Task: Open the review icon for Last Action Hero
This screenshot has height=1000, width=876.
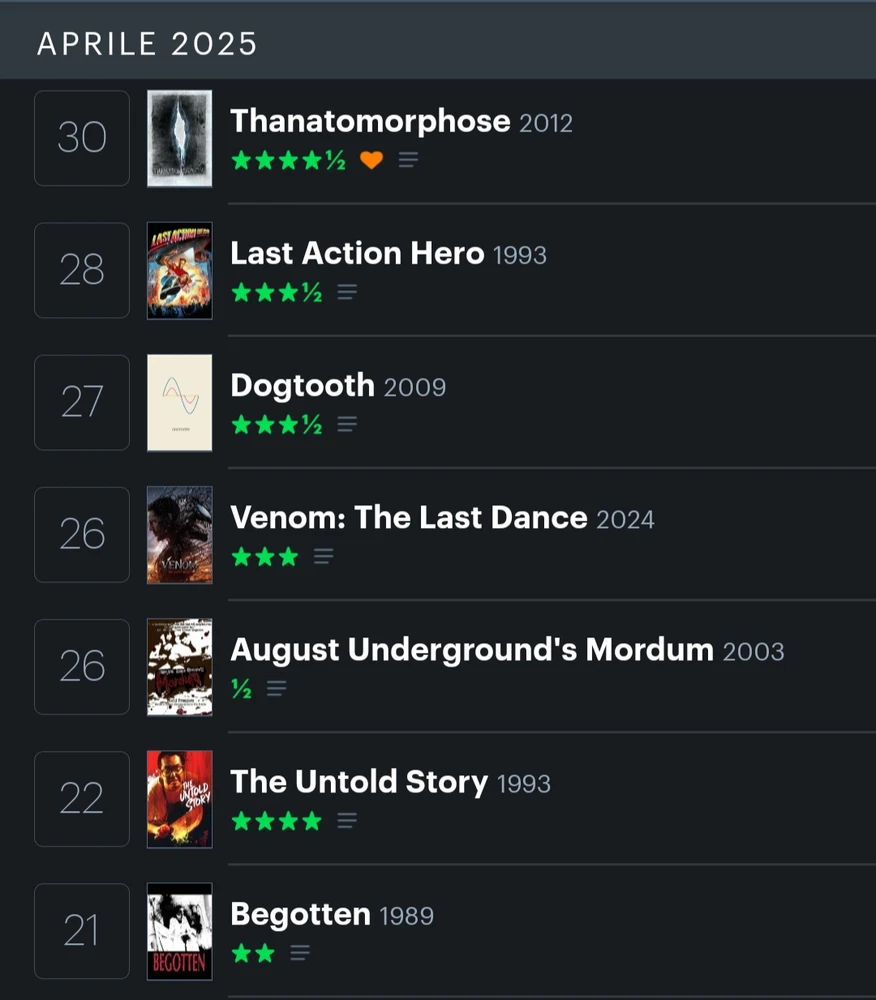Action: coord(347,292)
